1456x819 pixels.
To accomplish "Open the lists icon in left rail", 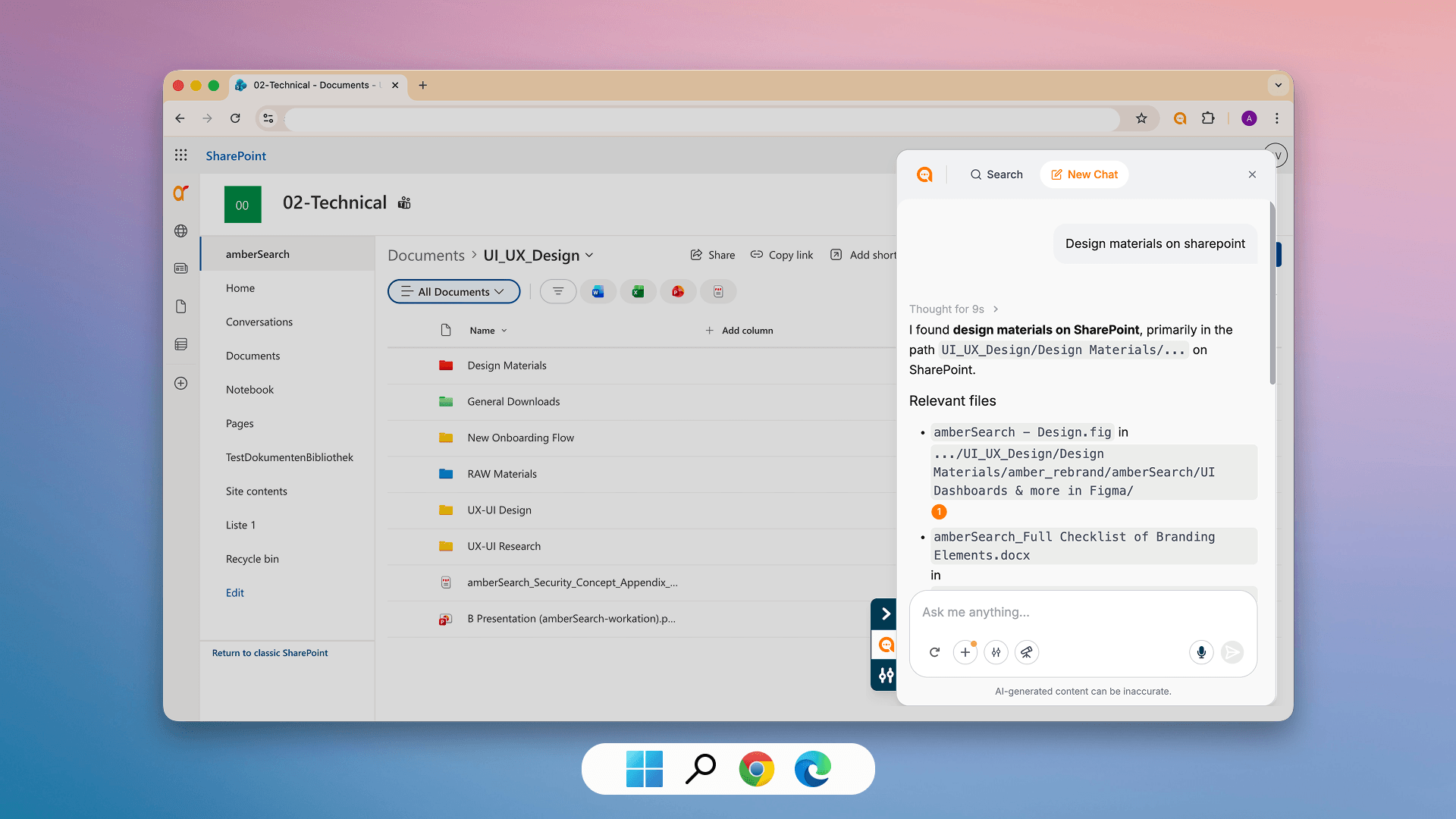I will click(180, 344).
